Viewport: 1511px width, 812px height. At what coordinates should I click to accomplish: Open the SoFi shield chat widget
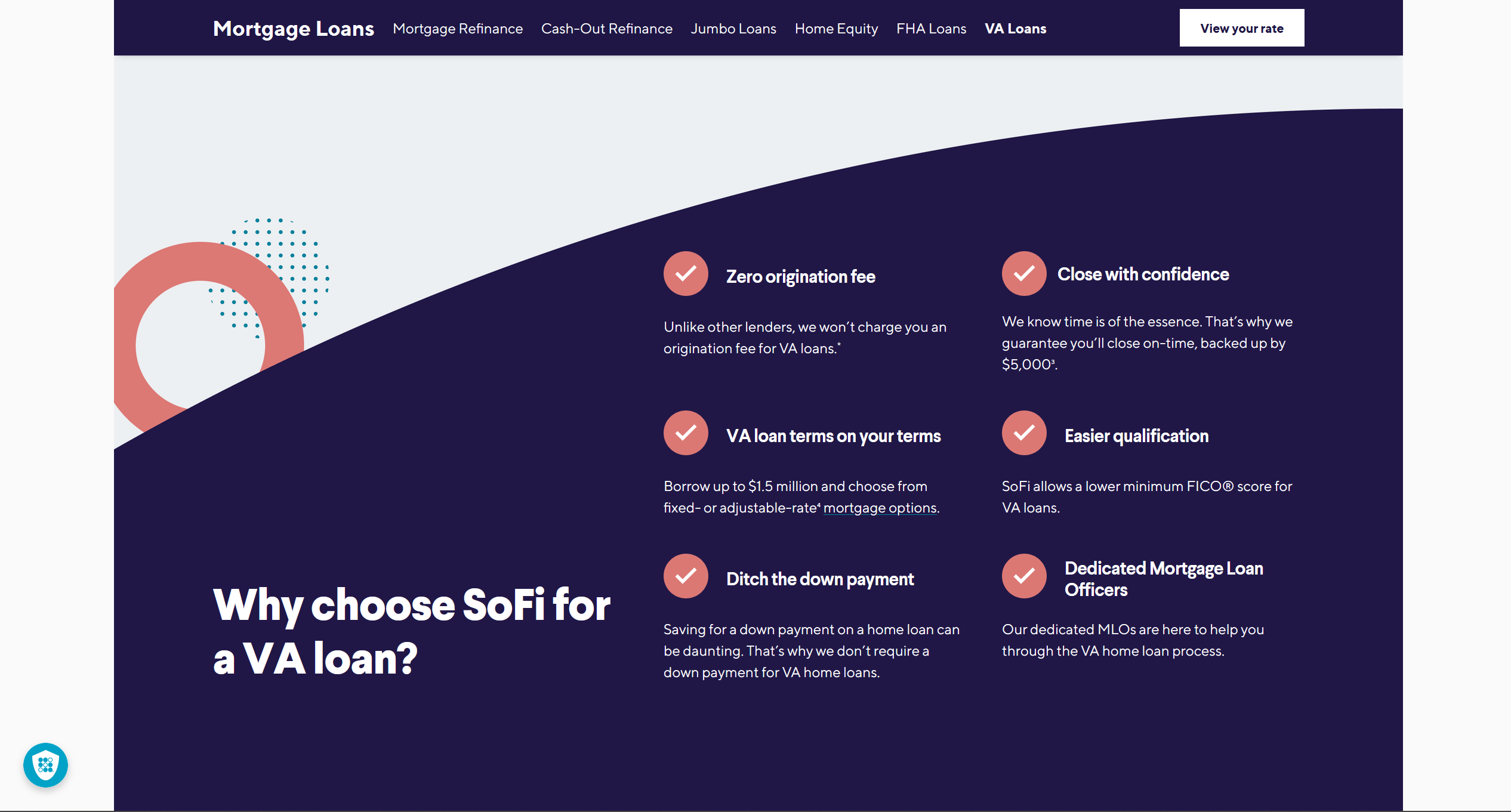(x=45, y=765)
